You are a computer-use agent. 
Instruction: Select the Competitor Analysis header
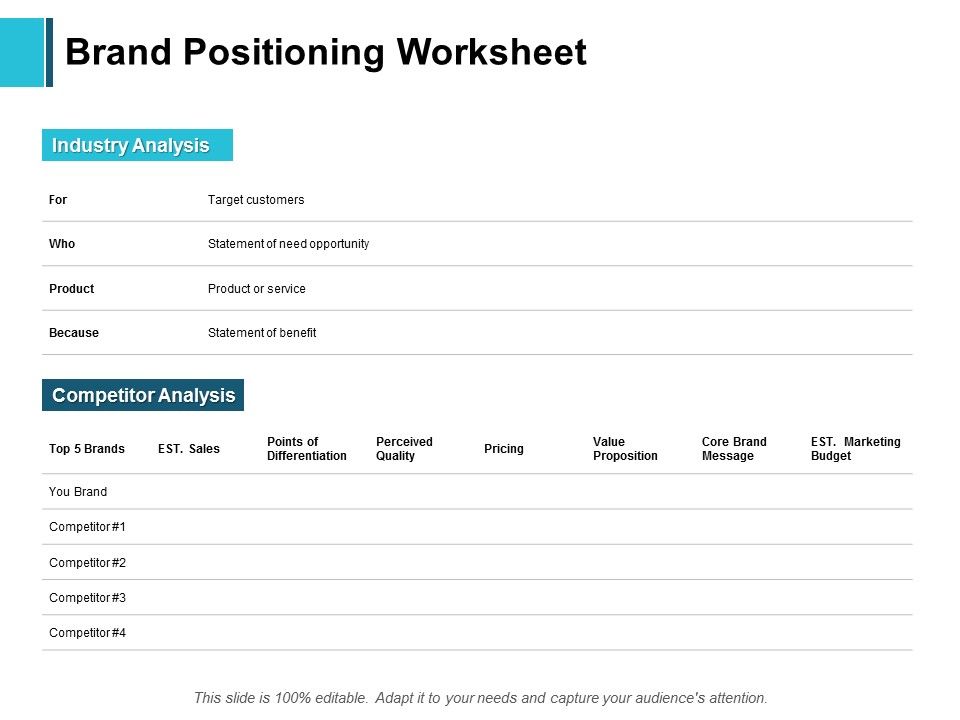pyautogui.click(x=143, y=395)
